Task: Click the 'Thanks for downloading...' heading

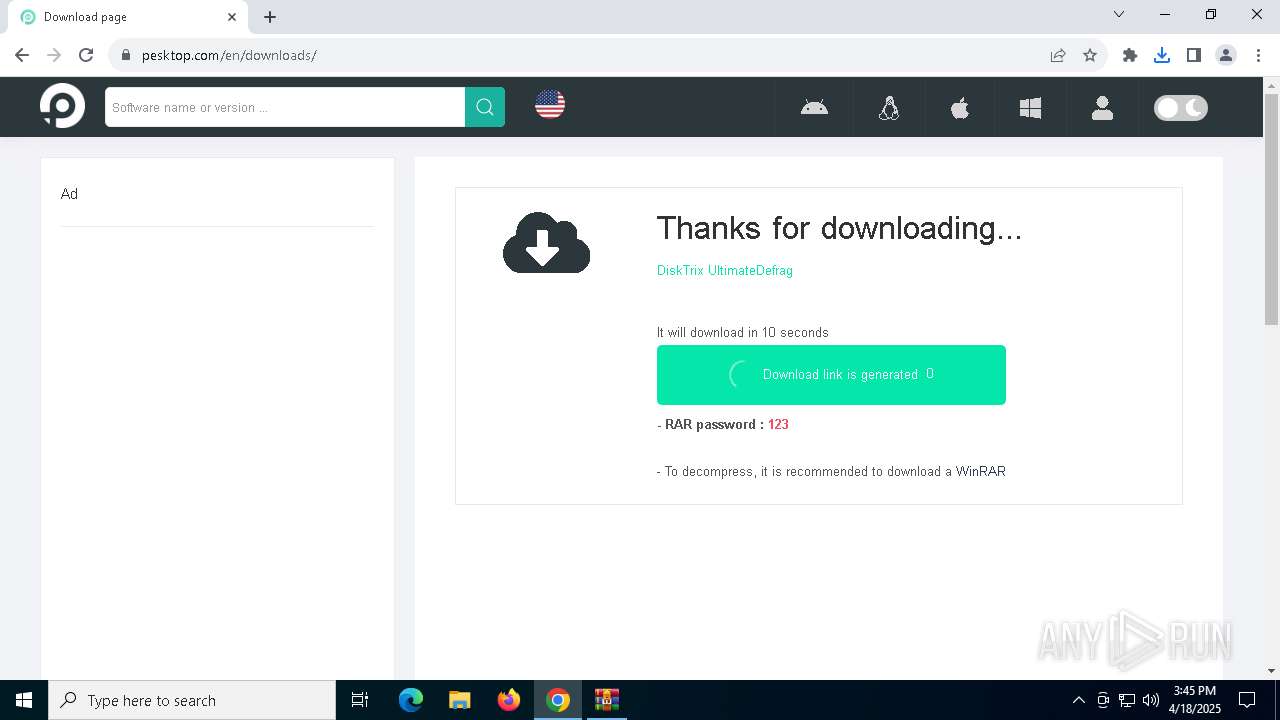Action: (839, 228)
